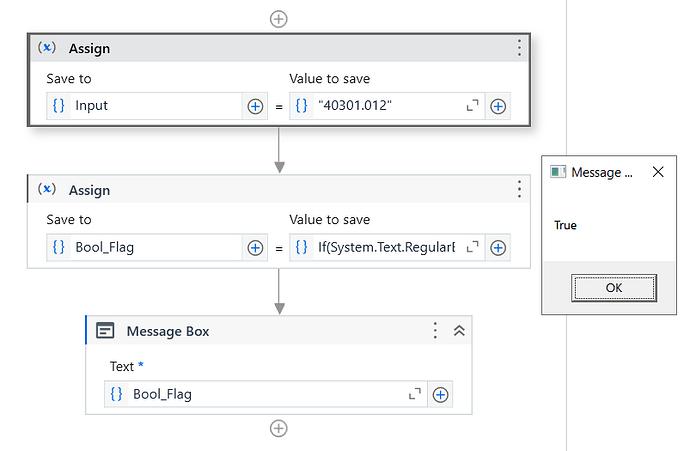Viewport: 690px width, 451px height.
Task: Expand editor for Message Box text field
Action: (x=415, y=395)
